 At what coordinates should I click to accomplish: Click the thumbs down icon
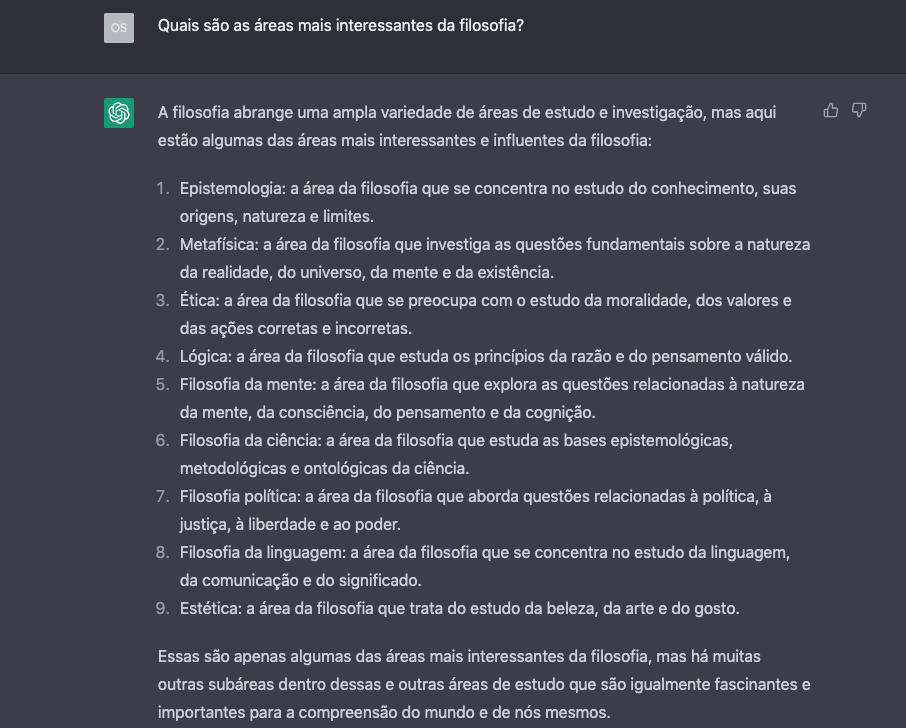coord(858,111)
